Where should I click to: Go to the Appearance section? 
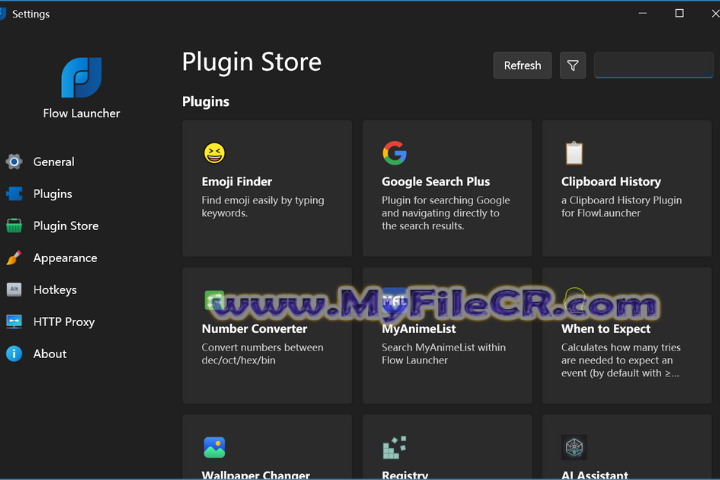coord(65,258)
